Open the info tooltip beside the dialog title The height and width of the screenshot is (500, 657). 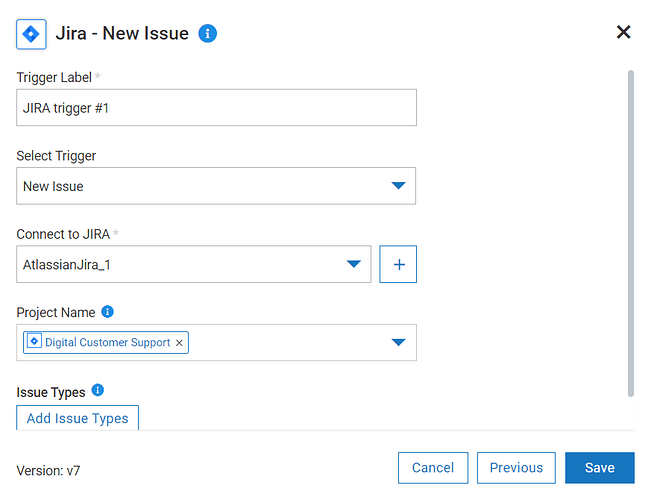point(208,34)
